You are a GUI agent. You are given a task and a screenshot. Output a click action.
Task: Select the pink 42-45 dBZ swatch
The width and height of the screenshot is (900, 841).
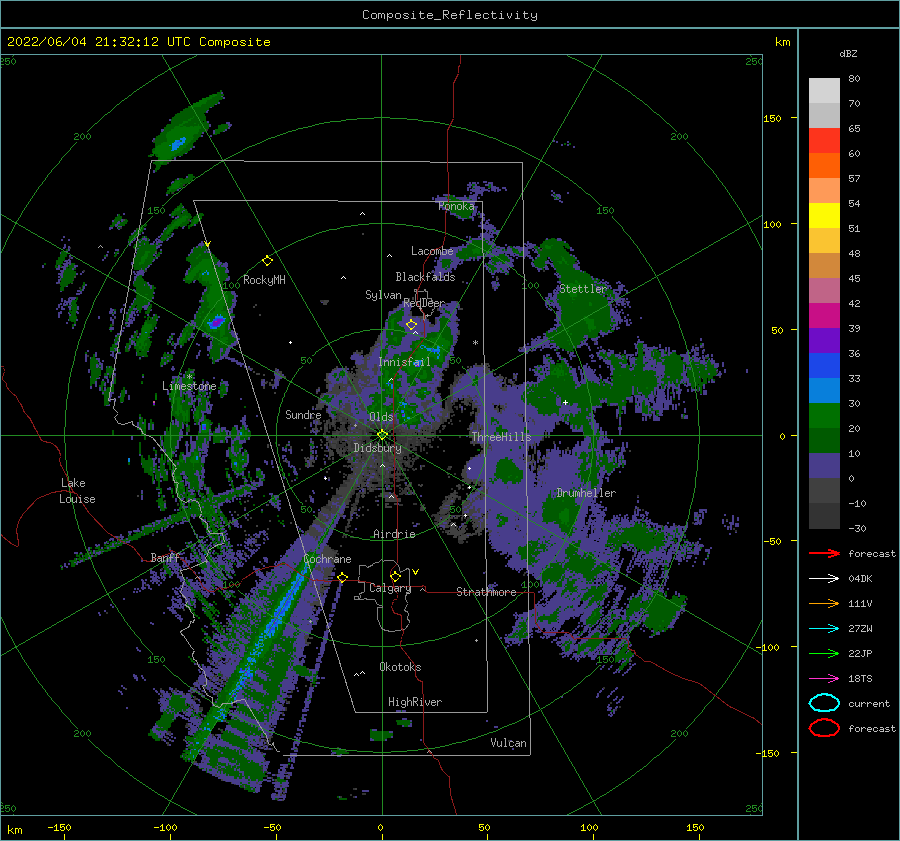(x=824, y=290)
